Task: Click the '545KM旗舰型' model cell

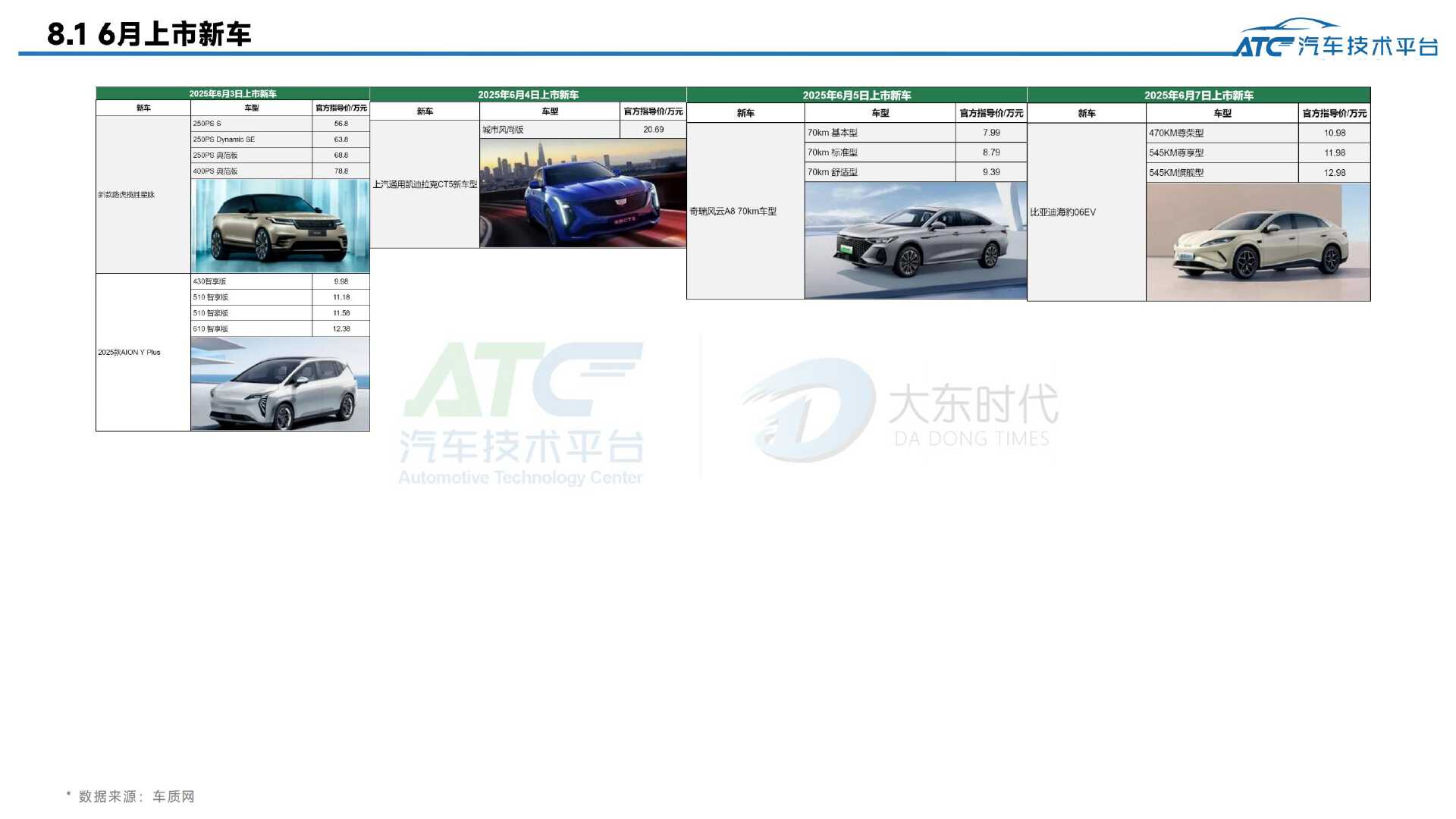Action: 1222,173
